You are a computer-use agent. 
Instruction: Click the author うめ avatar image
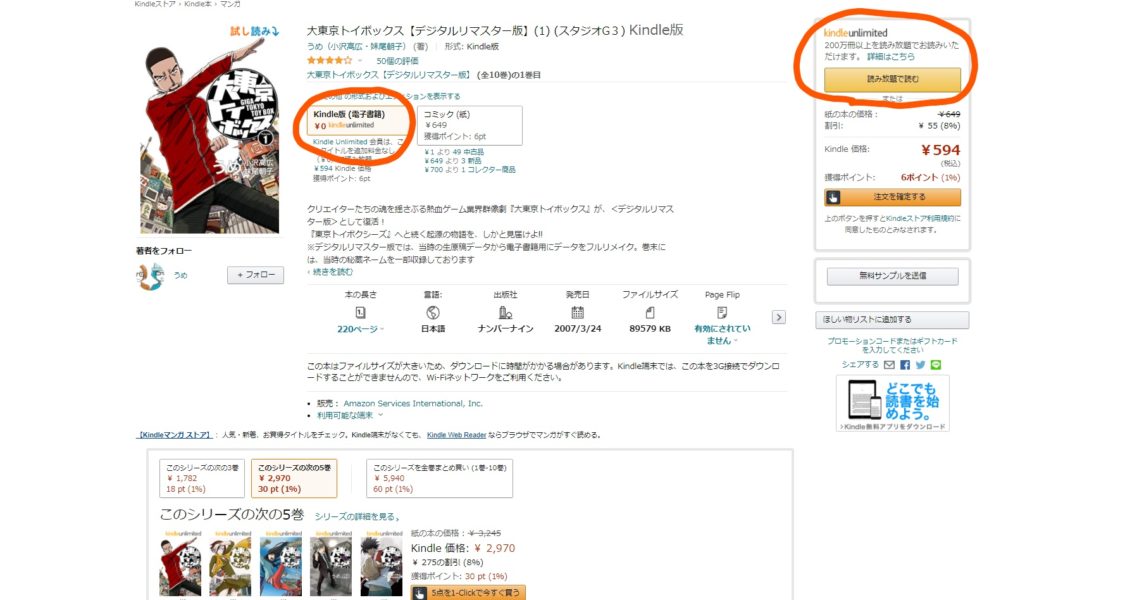pyautogui.click(x=151, y=277)
